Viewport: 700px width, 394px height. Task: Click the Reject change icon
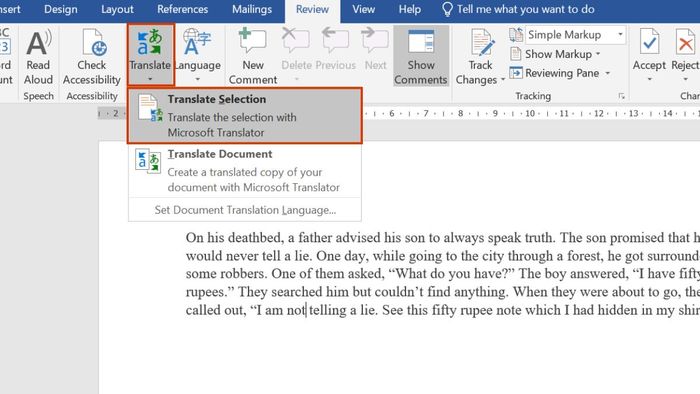pyautogui.click(x=685, y=42)
